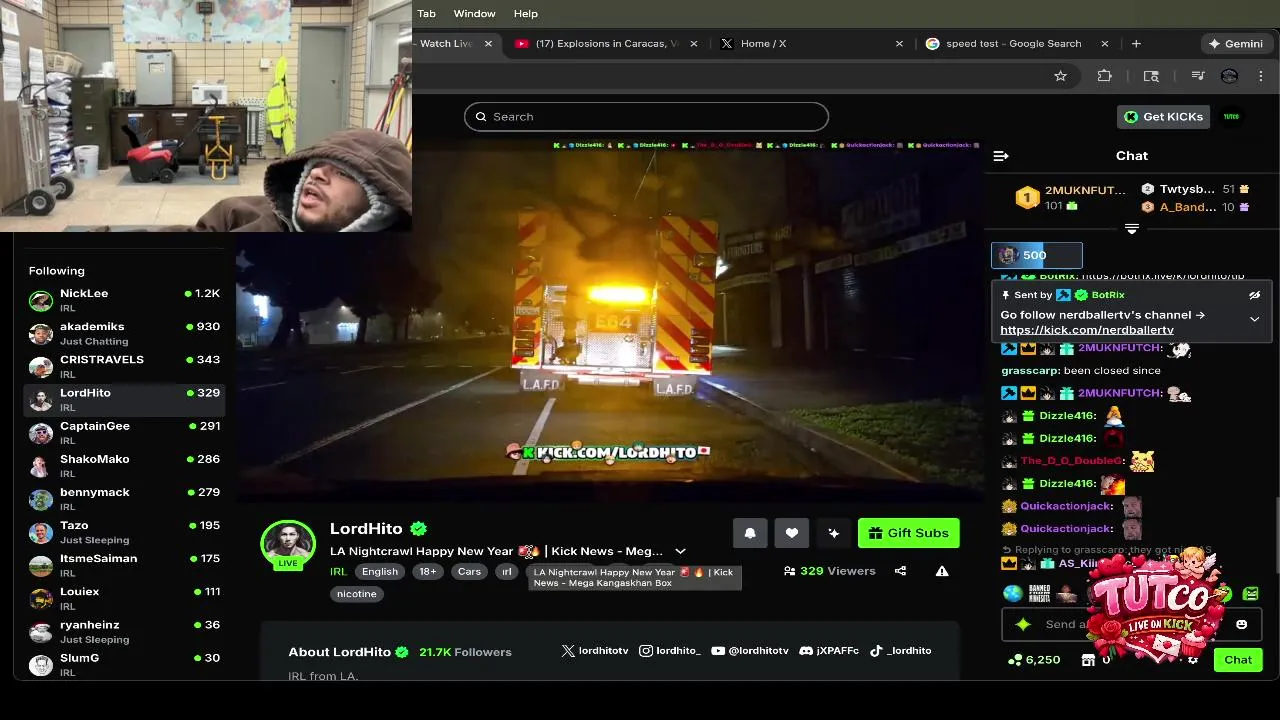1280x720 pixels.
Task: Close the Home / X tab
Action: click(x=899, y=44)
